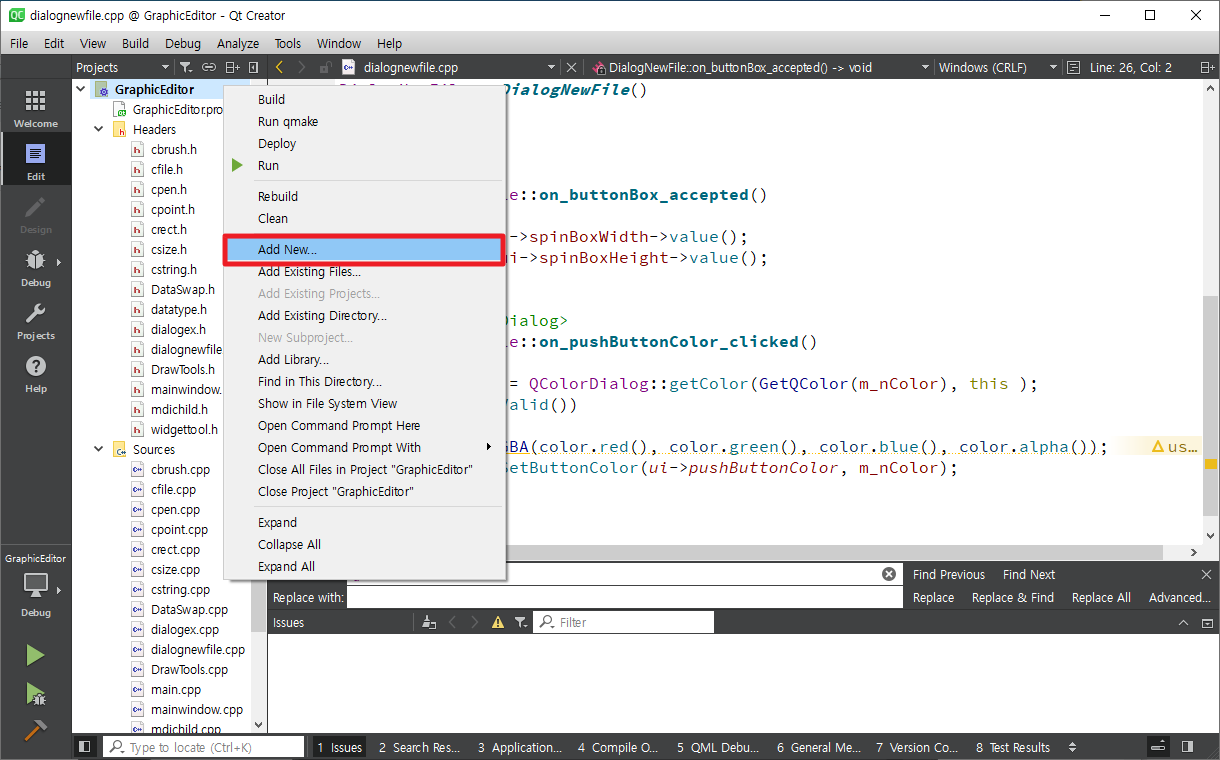Clear the Issues pane
Viewport: 1220px width, 760px height.
(x=429, y=622)
